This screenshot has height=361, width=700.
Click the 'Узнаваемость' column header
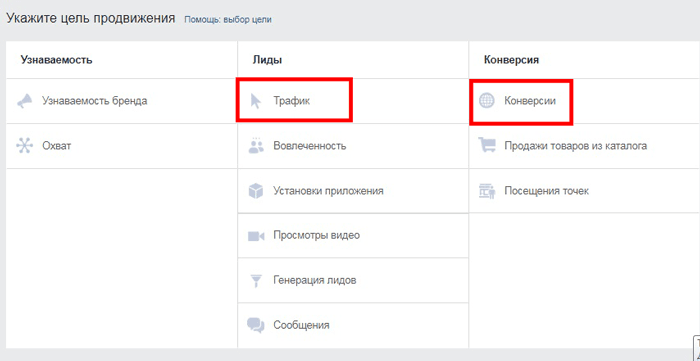[56, 60]
